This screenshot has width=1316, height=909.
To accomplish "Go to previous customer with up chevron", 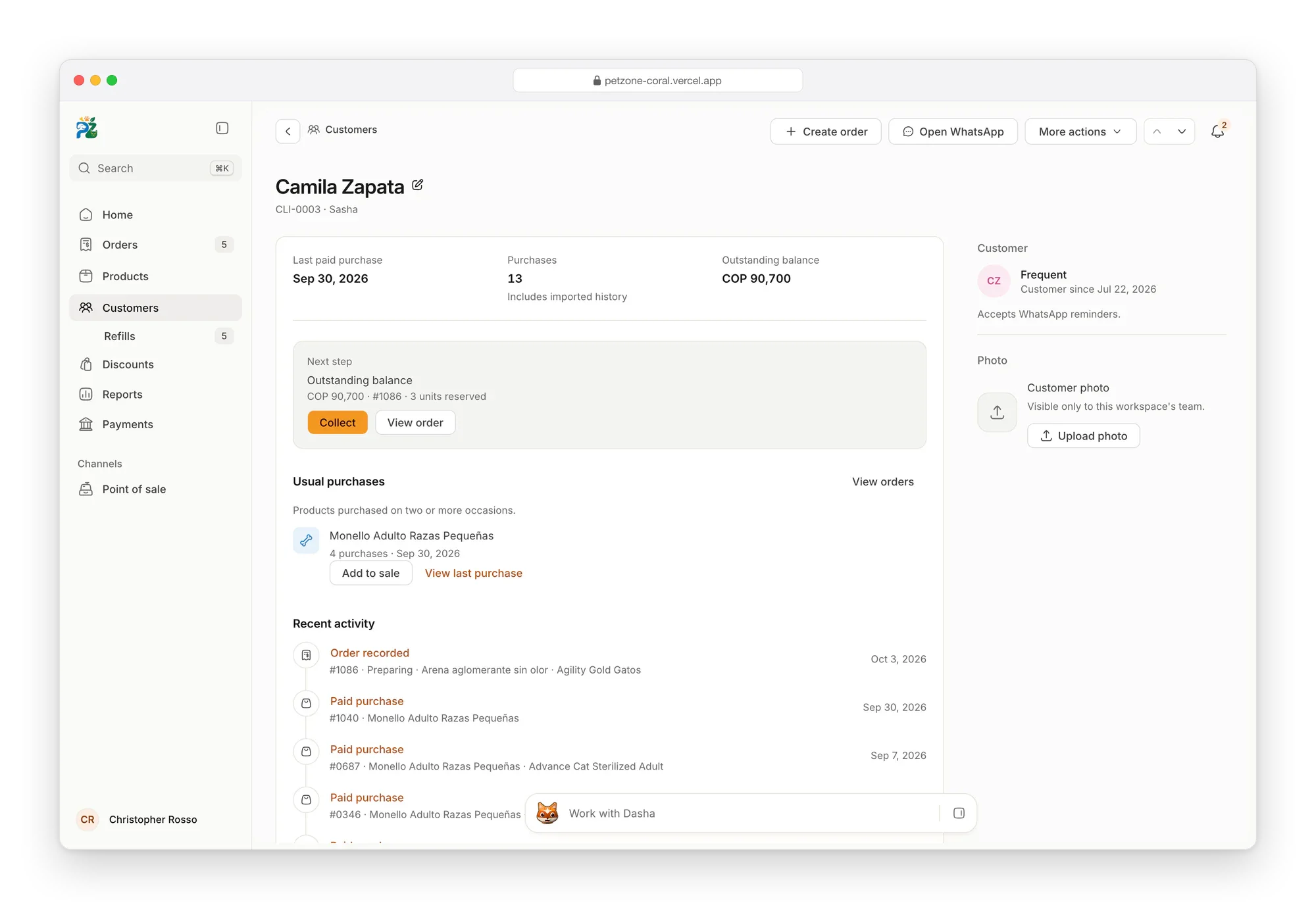I will click(x=1157, y=132).
